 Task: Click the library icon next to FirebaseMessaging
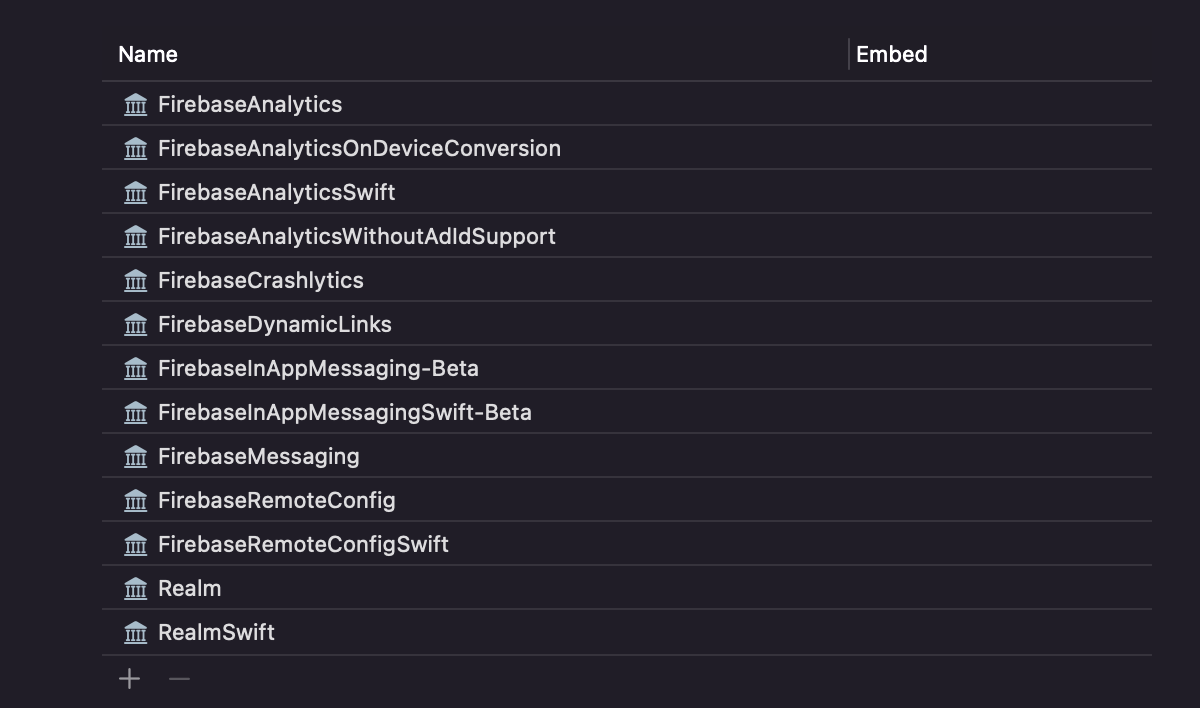click(135, 456)
